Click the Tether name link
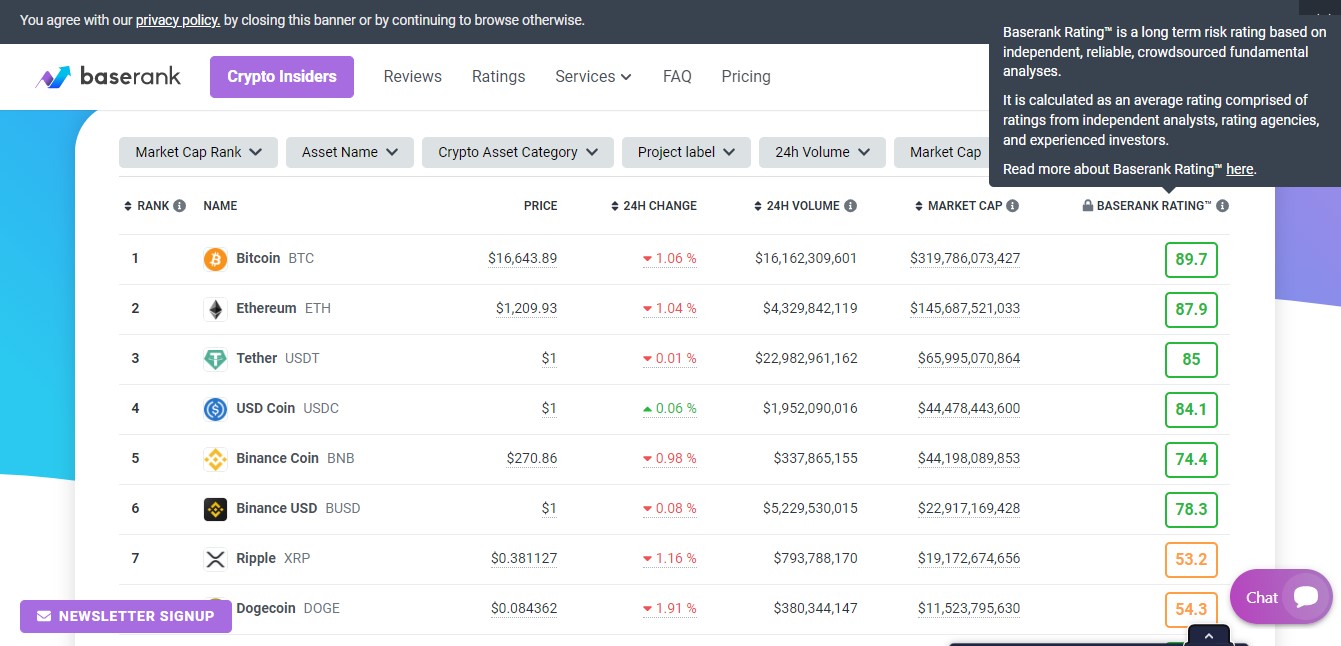Image resolution: width=1341 pixels, height=646 pixels. point(257,359)
